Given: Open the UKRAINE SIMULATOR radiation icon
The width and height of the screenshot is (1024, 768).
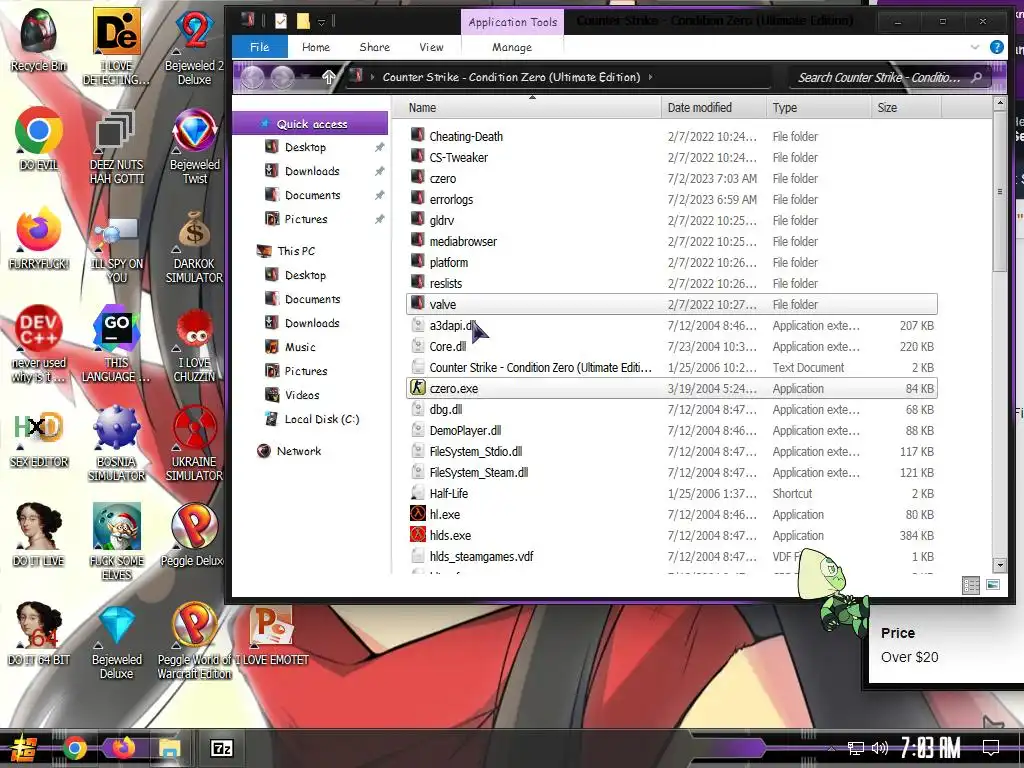Looking at the screenshot, I should click(194, 443).
